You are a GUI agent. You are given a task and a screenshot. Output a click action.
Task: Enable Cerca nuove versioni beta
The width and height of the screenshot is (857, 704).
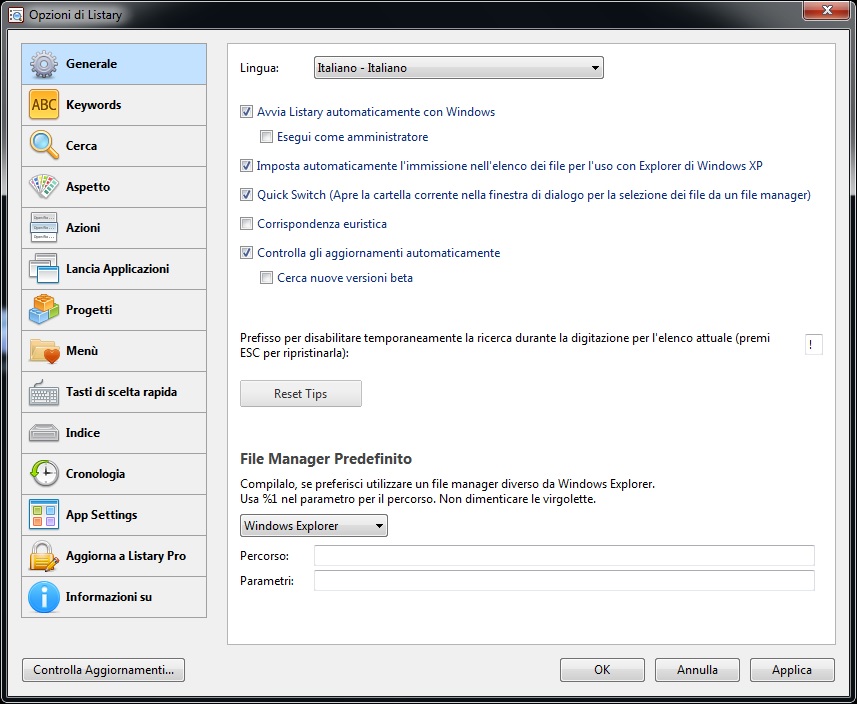(x=266, y=278)
